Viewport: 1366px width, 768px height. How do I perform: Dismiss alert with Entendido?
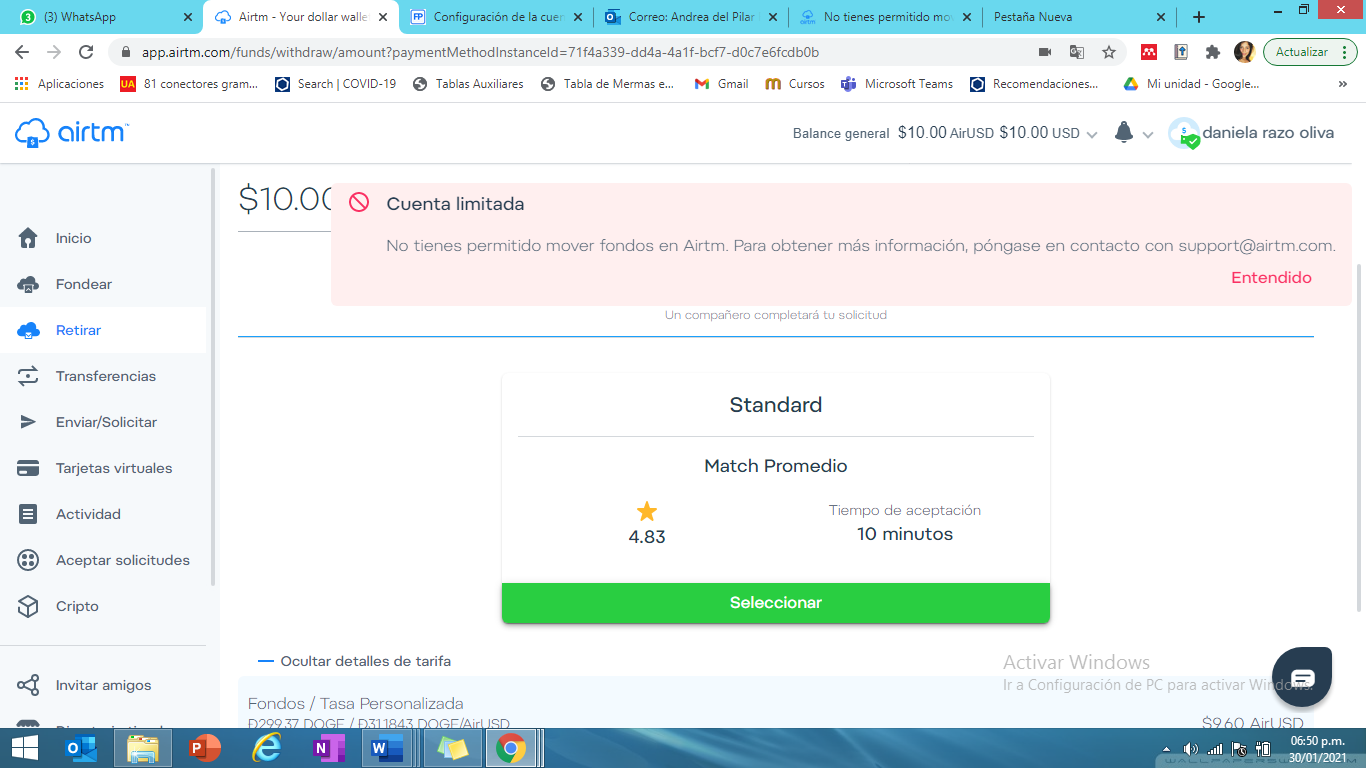(1271, 278)
